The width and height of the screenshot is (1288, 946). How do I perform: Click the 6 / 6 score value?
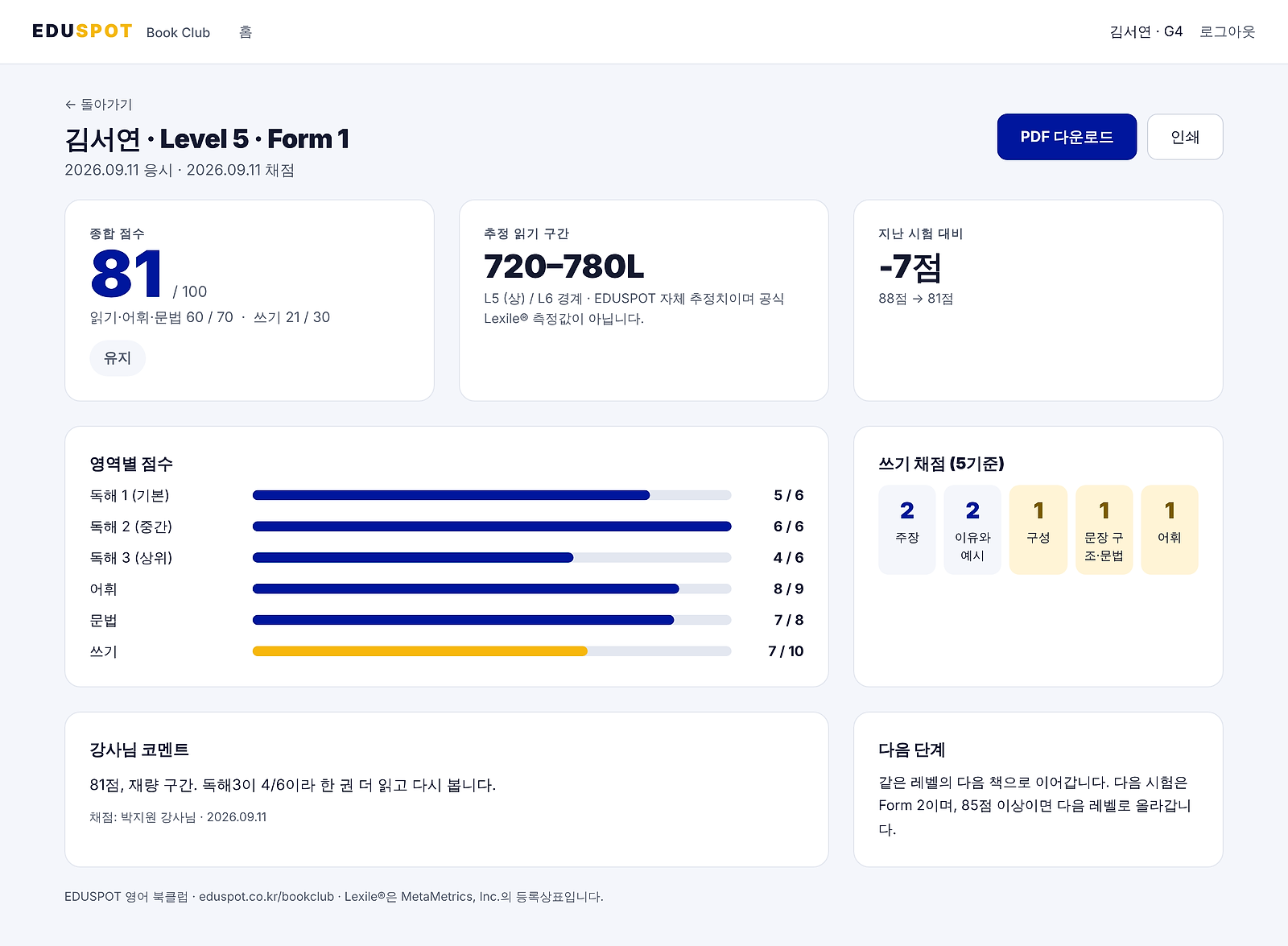[x=788, y=527]
